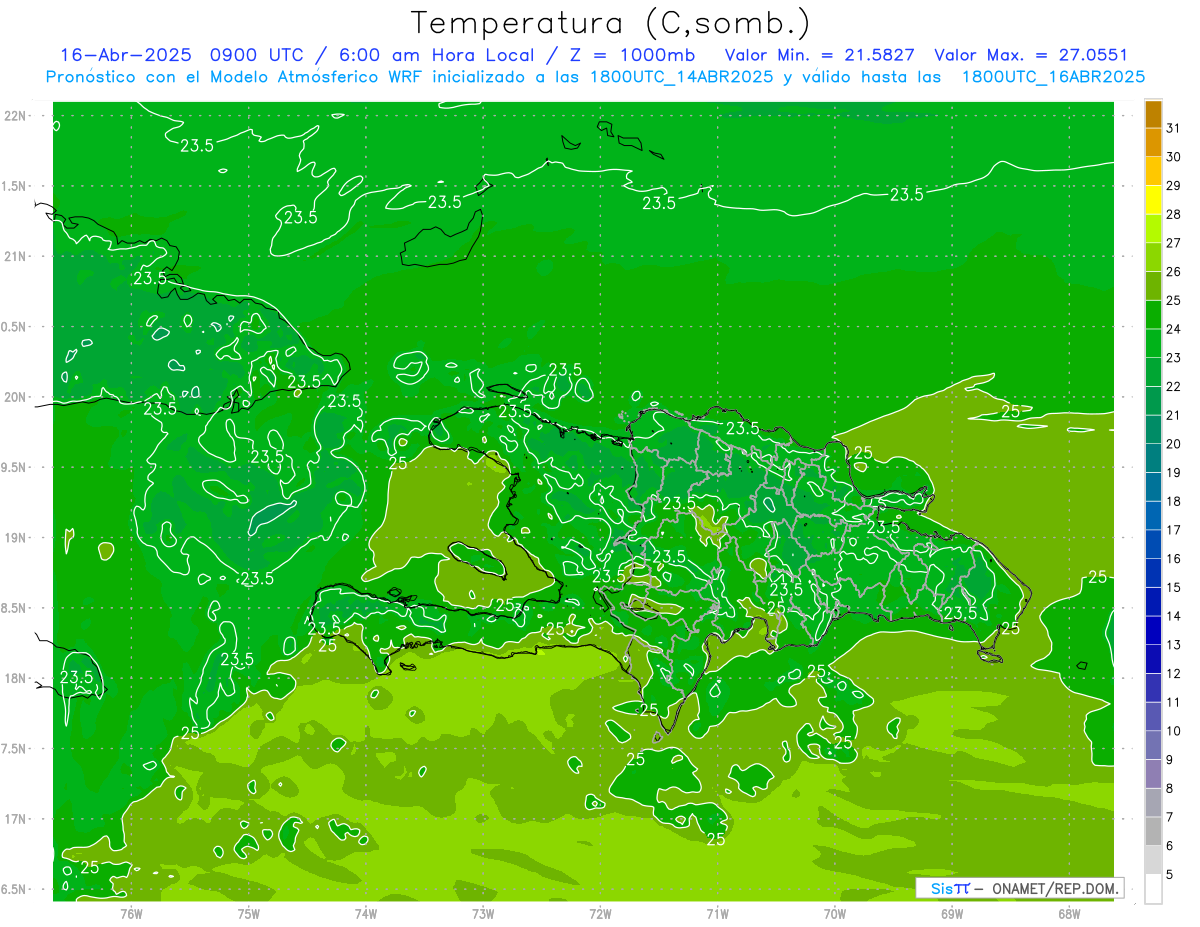Click the '0900 UTC' time text
1200x927 pixels.
(257, 56)
